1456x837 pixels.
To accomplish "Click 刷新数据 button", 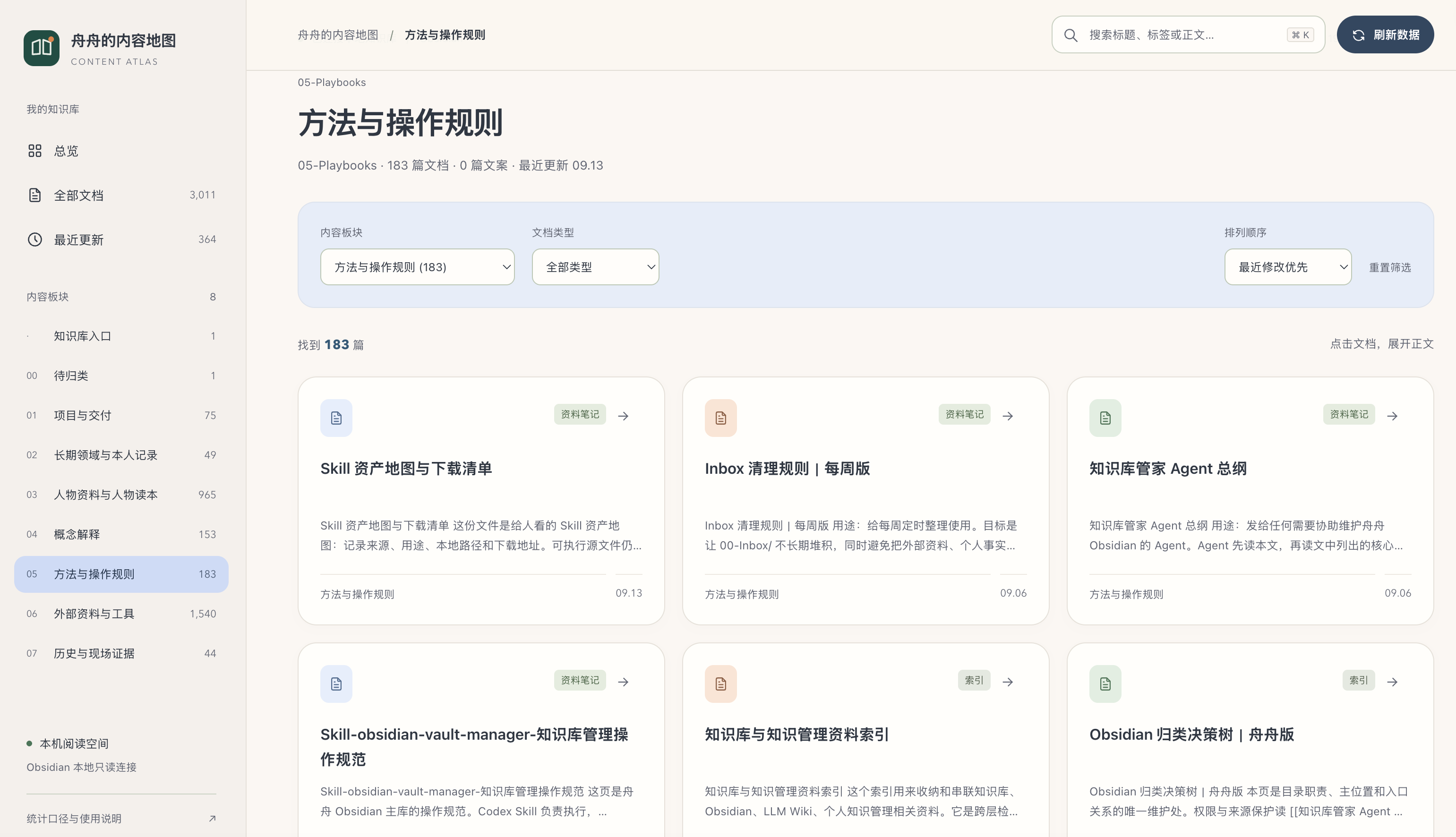I will tap(1385, 34).
